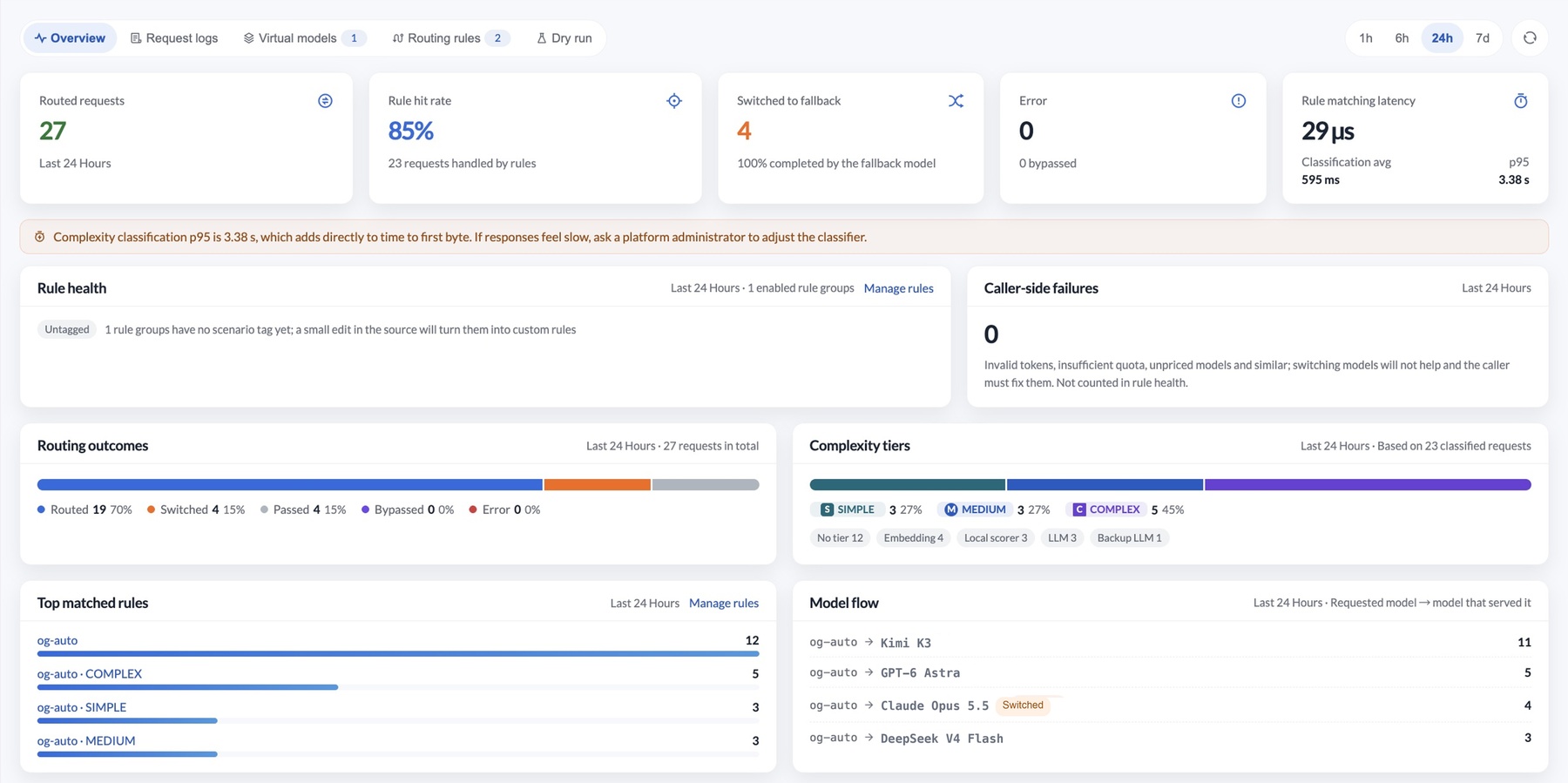1568x783 pixels.
Task: Open the Dry run tab
Action: coord(564,38)
